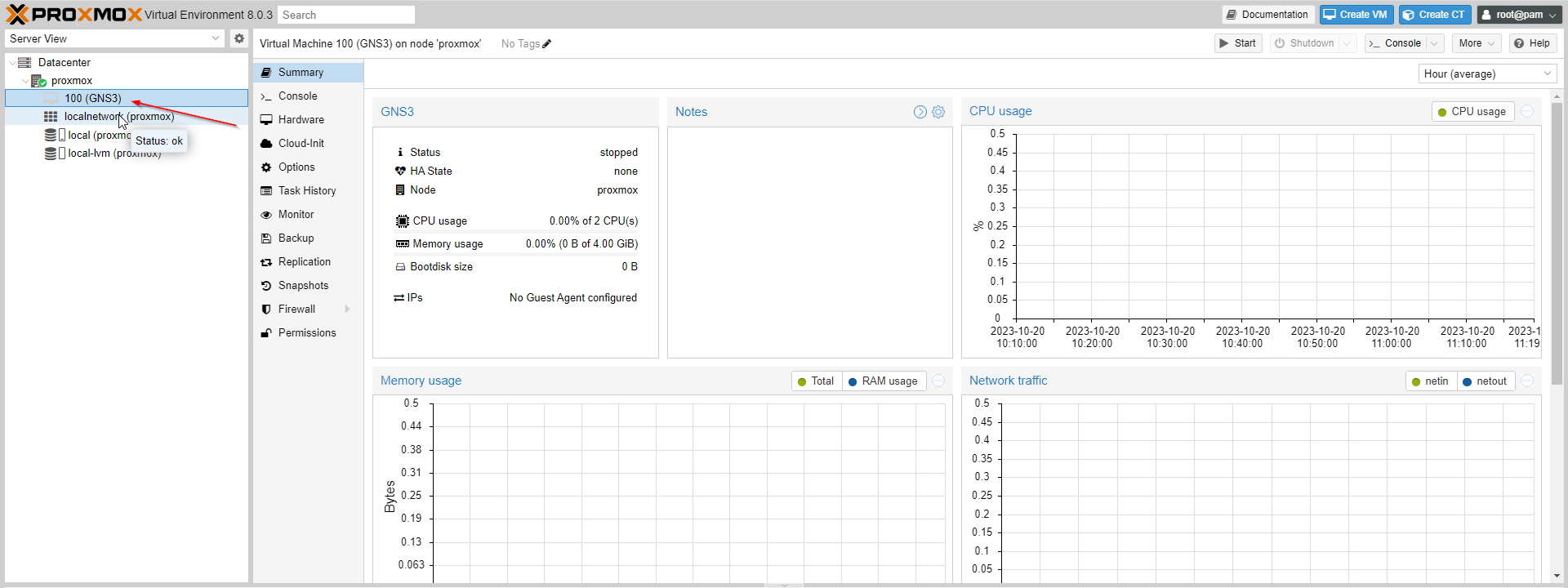The image size is (1568, 588).
Task: Open the Notes settings gear icon
Action: [x=938, y=112]
